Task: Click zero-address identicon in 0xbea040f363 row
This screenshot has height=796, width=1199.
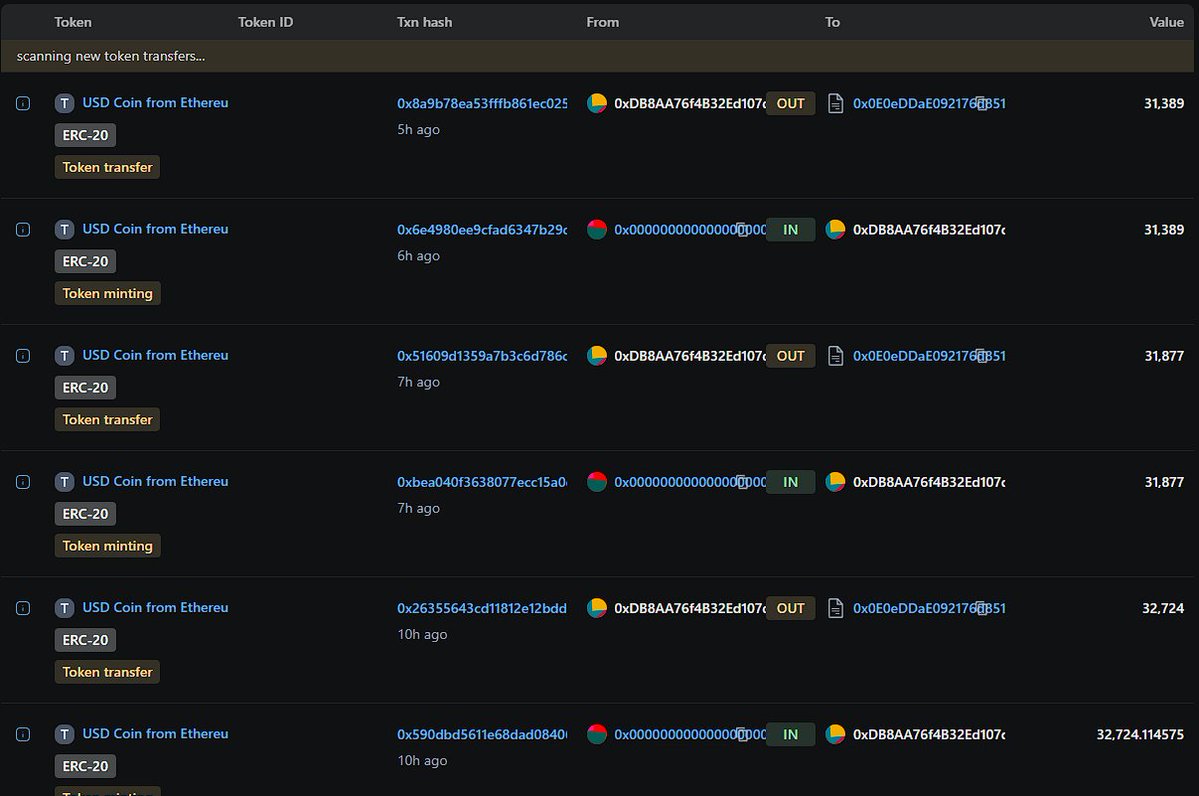Action: pos(597,482)
